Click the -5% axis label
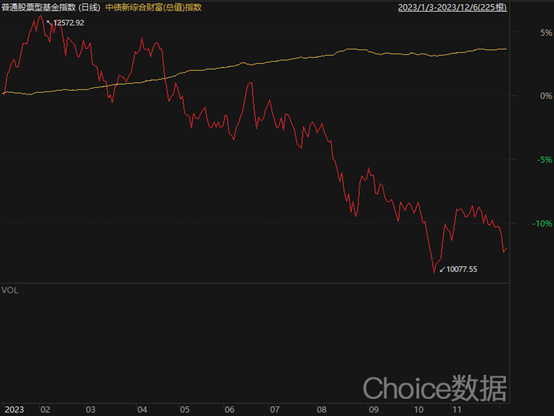The image size is (554, 416). [544, 160]
